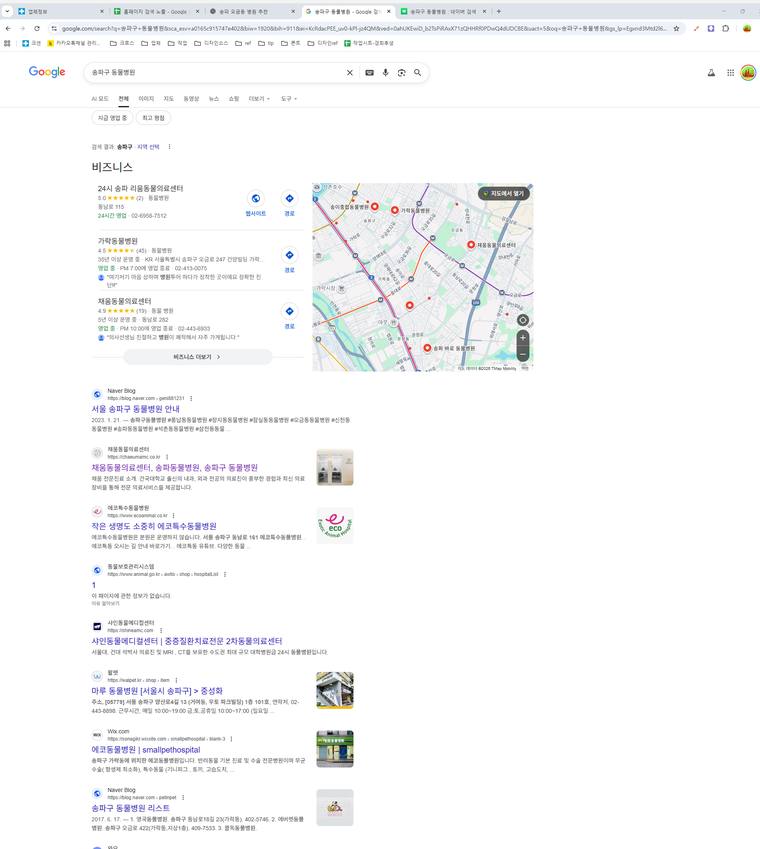
Task: Click the 마루 동물병원 result thumbnail
Action: click(x=335, y=690)
